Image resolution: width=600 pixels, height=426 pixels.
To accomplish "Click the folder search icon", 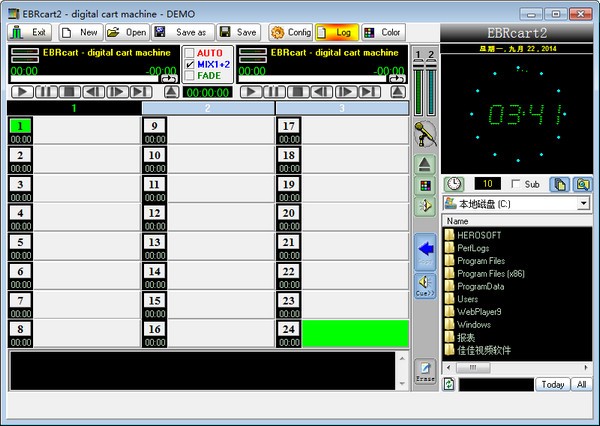I will pos(582,184).
